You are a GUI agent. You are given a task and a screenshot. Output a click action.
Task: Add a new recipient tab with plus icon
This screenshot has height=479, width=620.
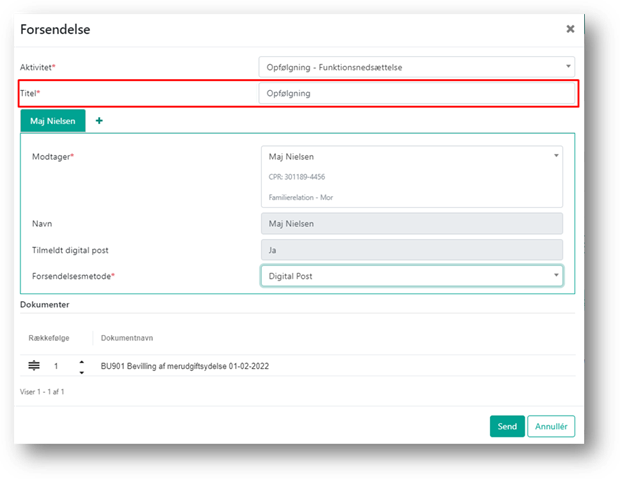coord(99,121)
